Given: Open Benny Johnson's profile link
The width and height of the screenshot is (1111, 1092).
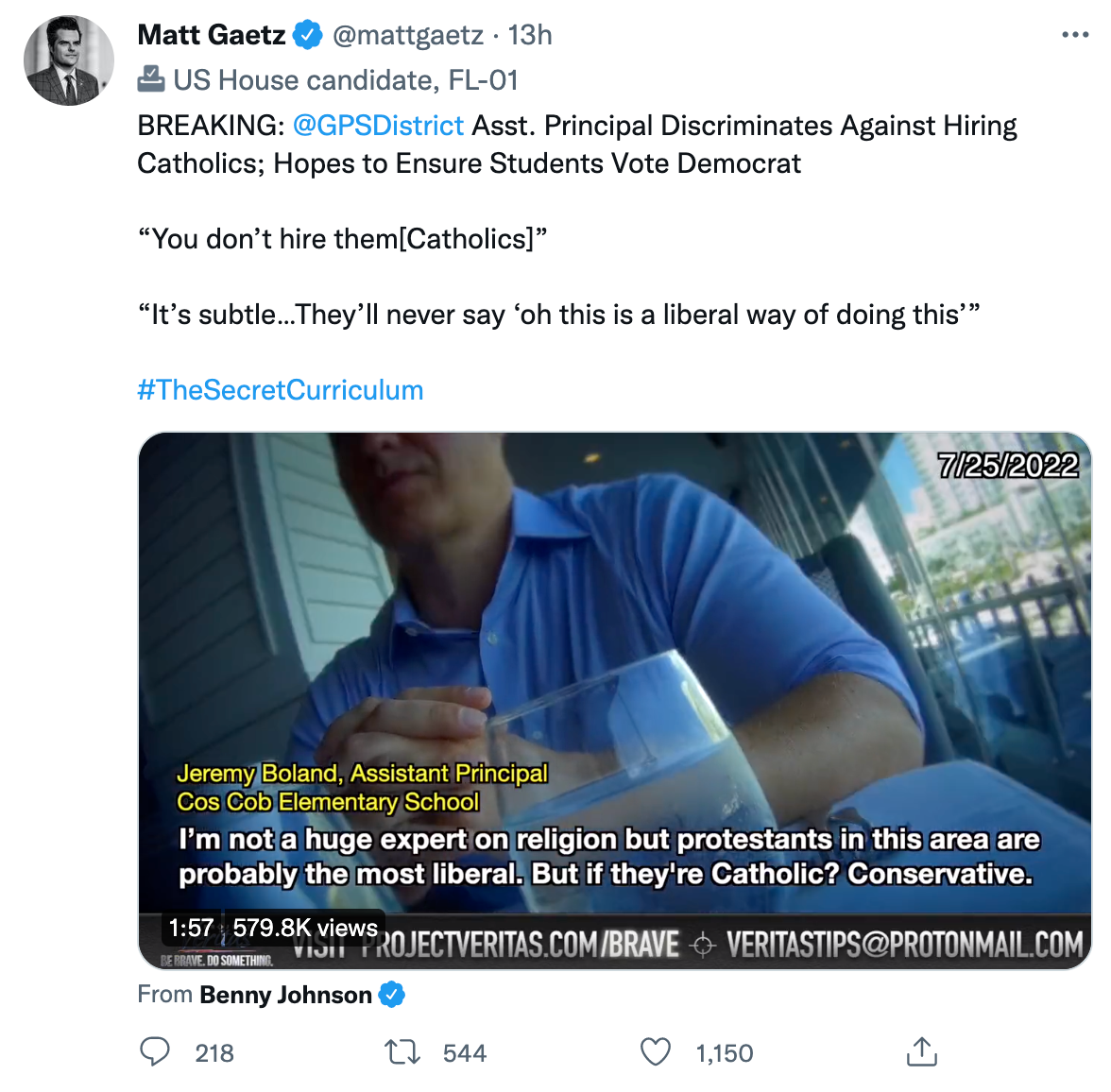Looking at the screenshot, I should tap(285, 995).
